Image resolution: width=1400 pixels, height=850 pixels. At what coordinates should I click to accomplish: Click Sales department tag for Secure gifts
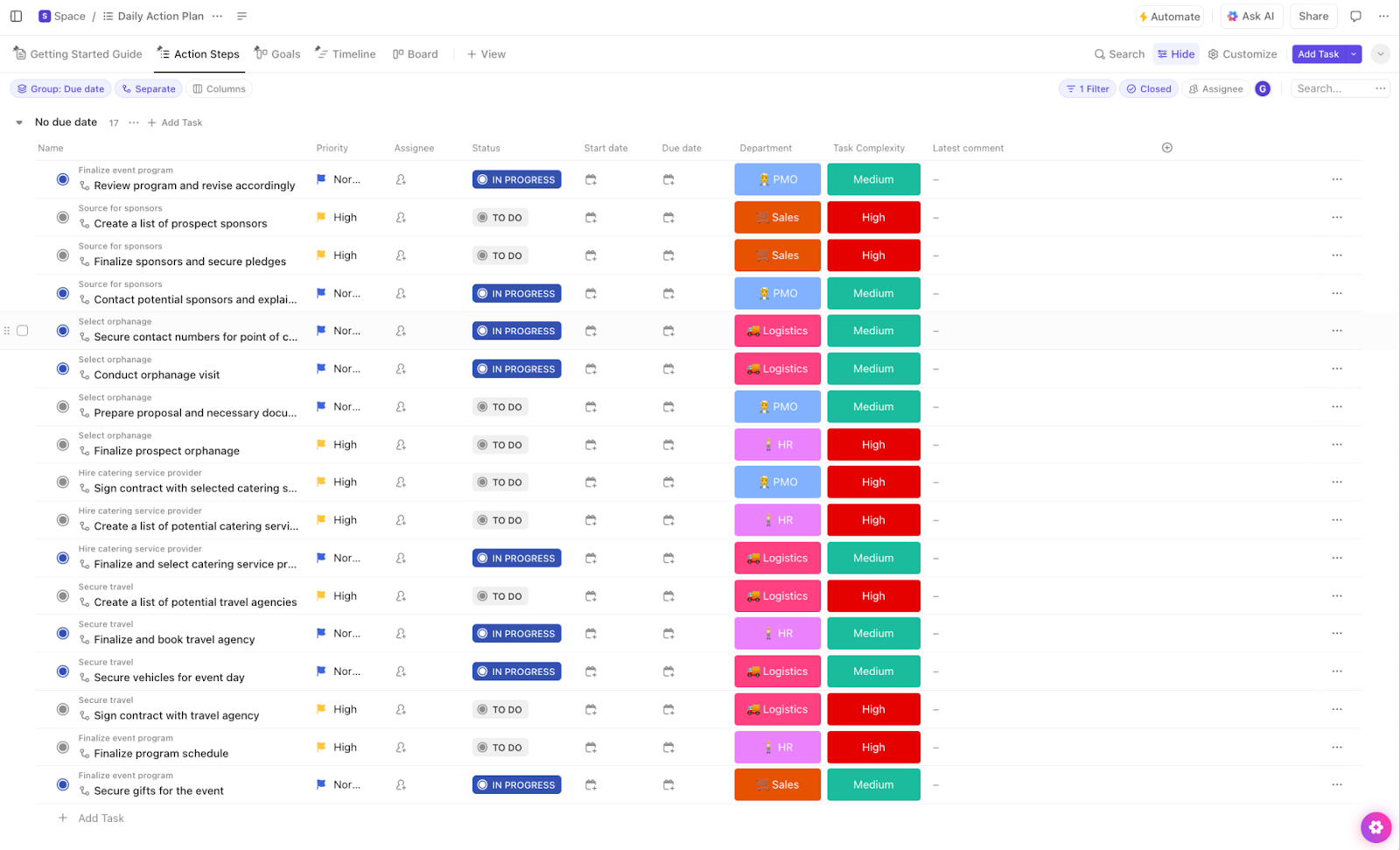point(777,785)
